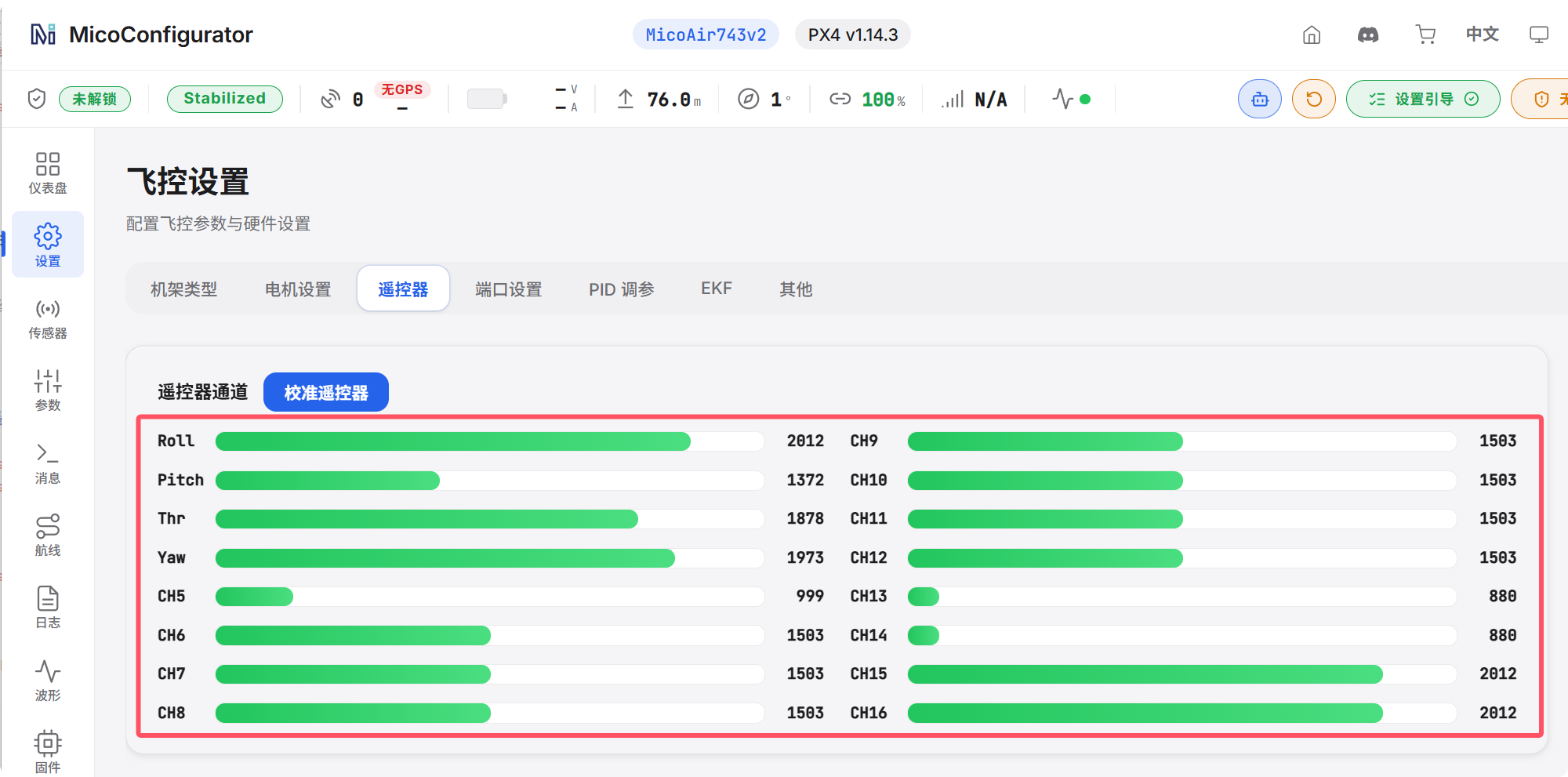
Task: Open the Waveform (波形) sidebar item
Action: click(48, 681)
